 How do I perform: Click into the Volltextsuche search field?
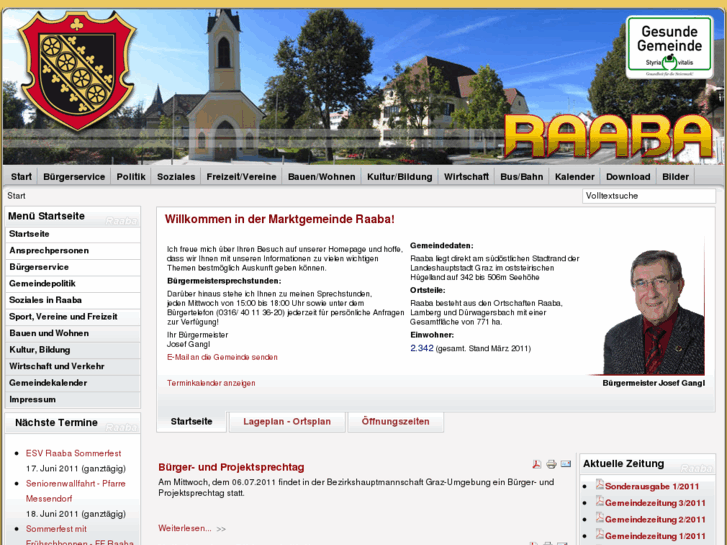[649, 196]
